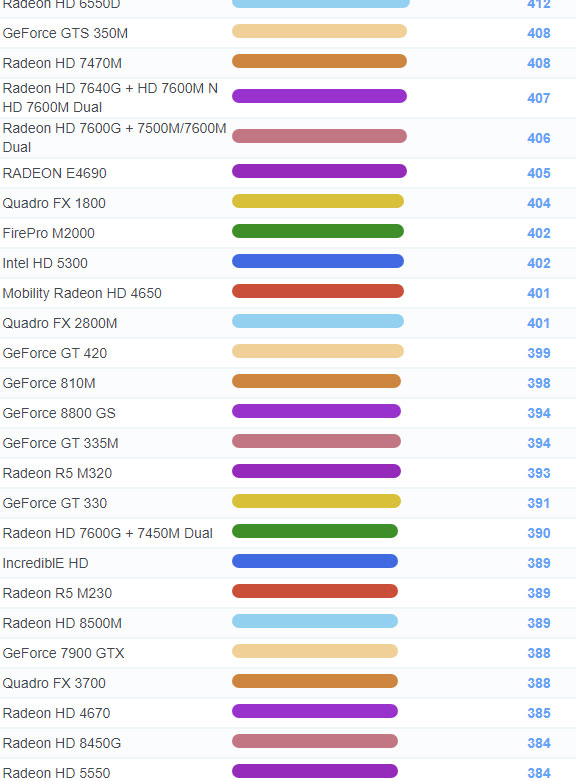576x781 pixels.
Task: Click the green bar for FirePro M2000
Action: (318, 231)
